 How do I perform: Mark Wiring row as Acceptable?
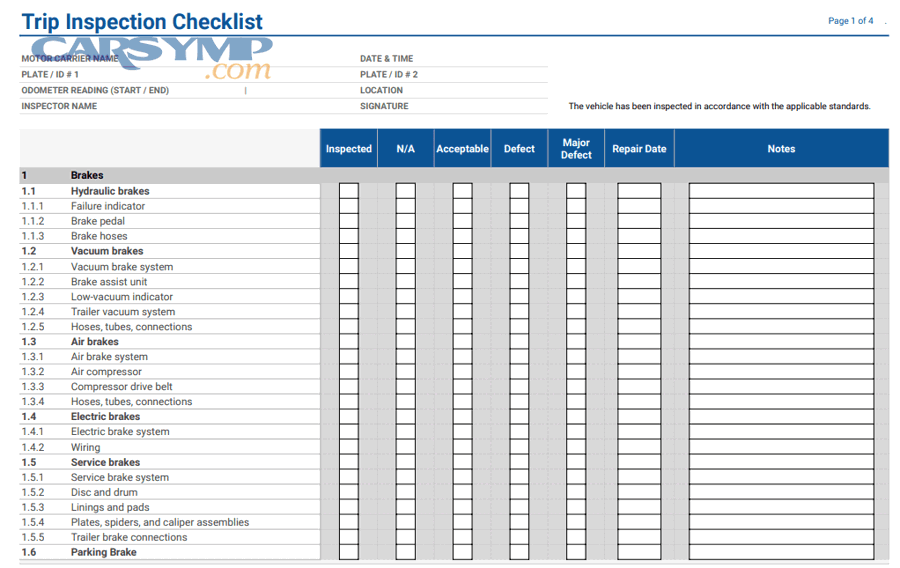pos(462,447)
